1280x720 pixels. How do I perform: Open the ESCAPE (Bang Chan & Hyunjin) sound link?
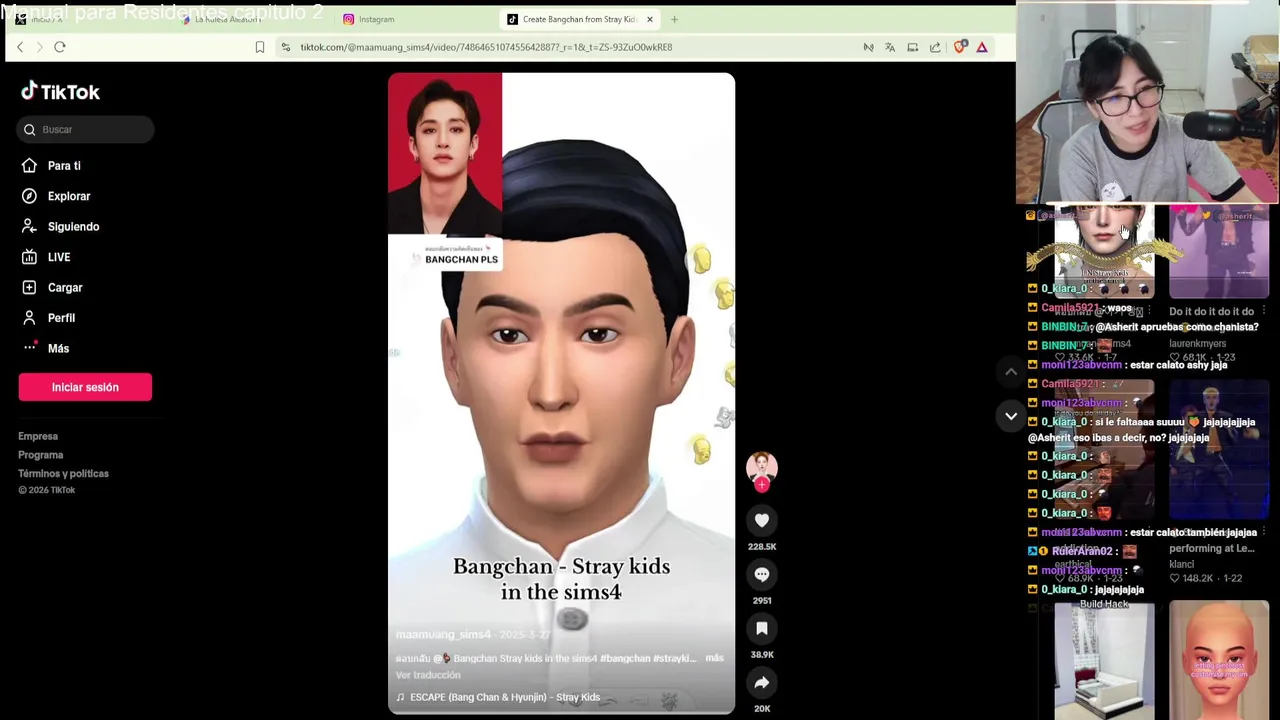(498, 697)
